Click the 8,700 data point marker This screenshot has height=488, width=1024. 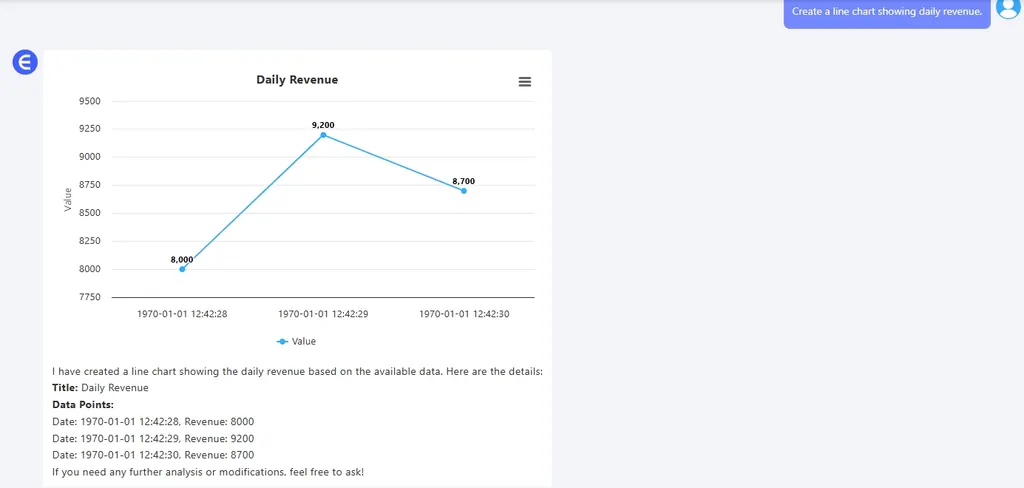point(464,191)
